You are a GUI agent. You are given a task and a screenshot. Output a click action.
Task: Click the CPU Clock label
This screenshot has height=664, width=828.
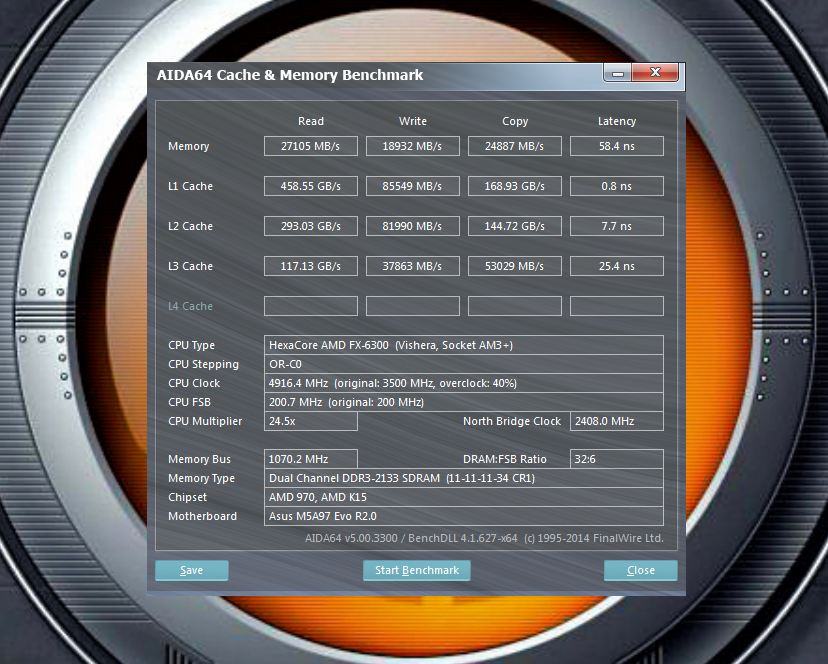(194, 383)
